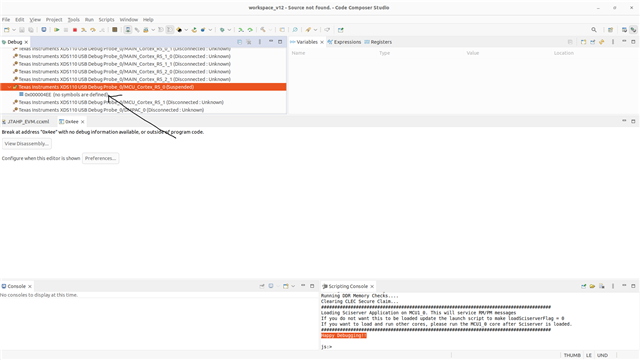Collapse the MCU_Cortex_R5_0 suspended tree node
Image resolution: width=640 pixels, height=360 pixels.
pyautogui.click(x=9, y=87)
